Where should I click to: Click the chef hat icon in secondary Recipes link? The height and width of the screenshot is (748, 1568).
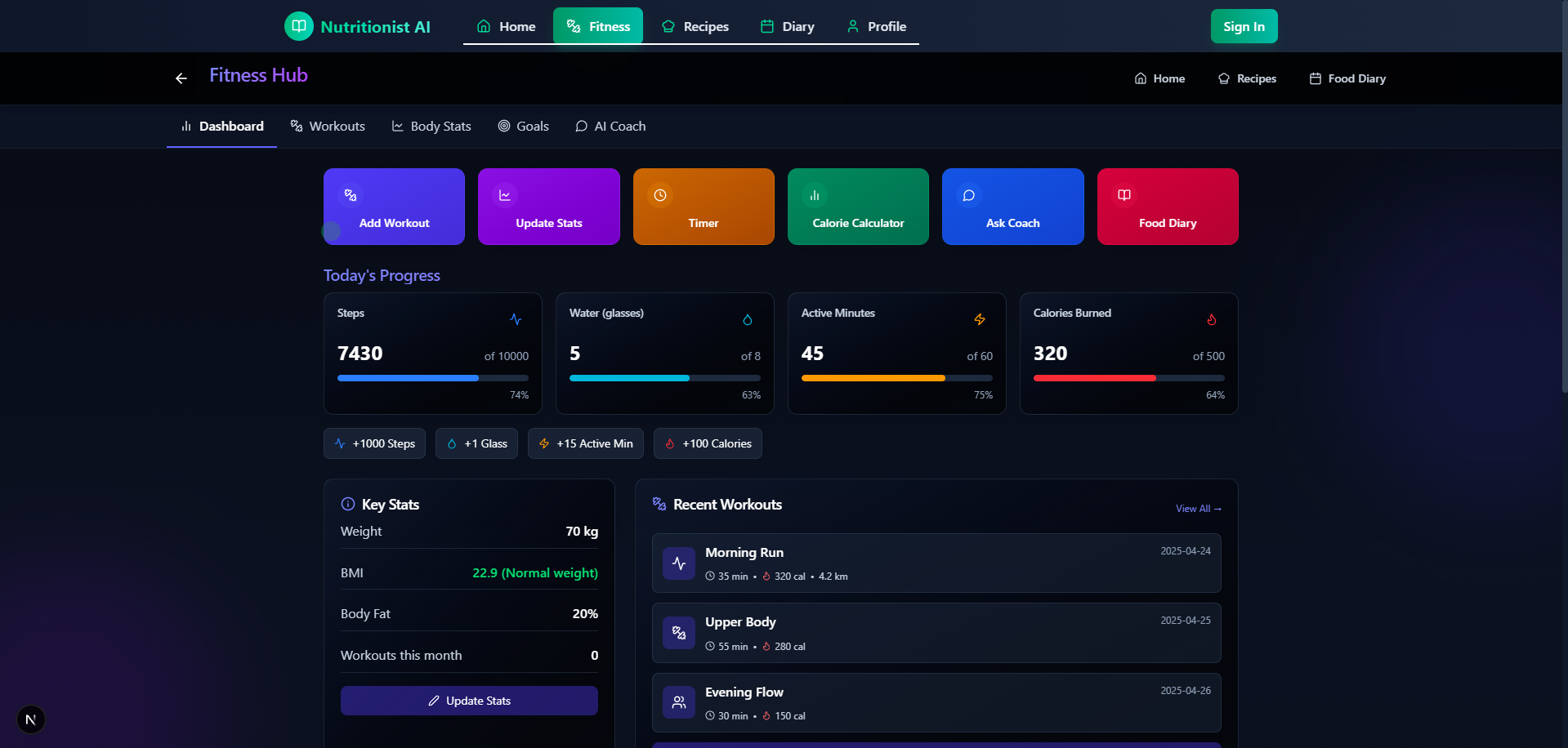click(1224, 78)
